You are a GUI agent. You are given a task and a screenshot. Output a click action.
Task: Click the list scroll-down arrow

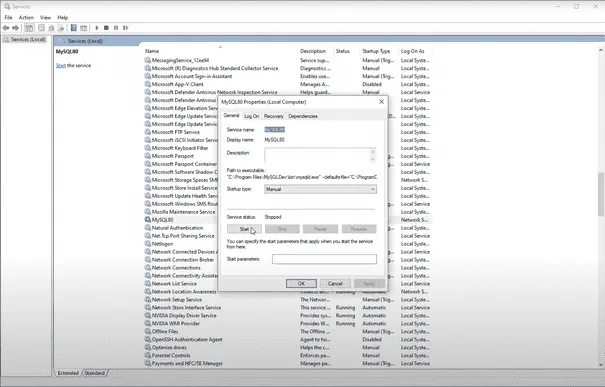click(601, 364)
